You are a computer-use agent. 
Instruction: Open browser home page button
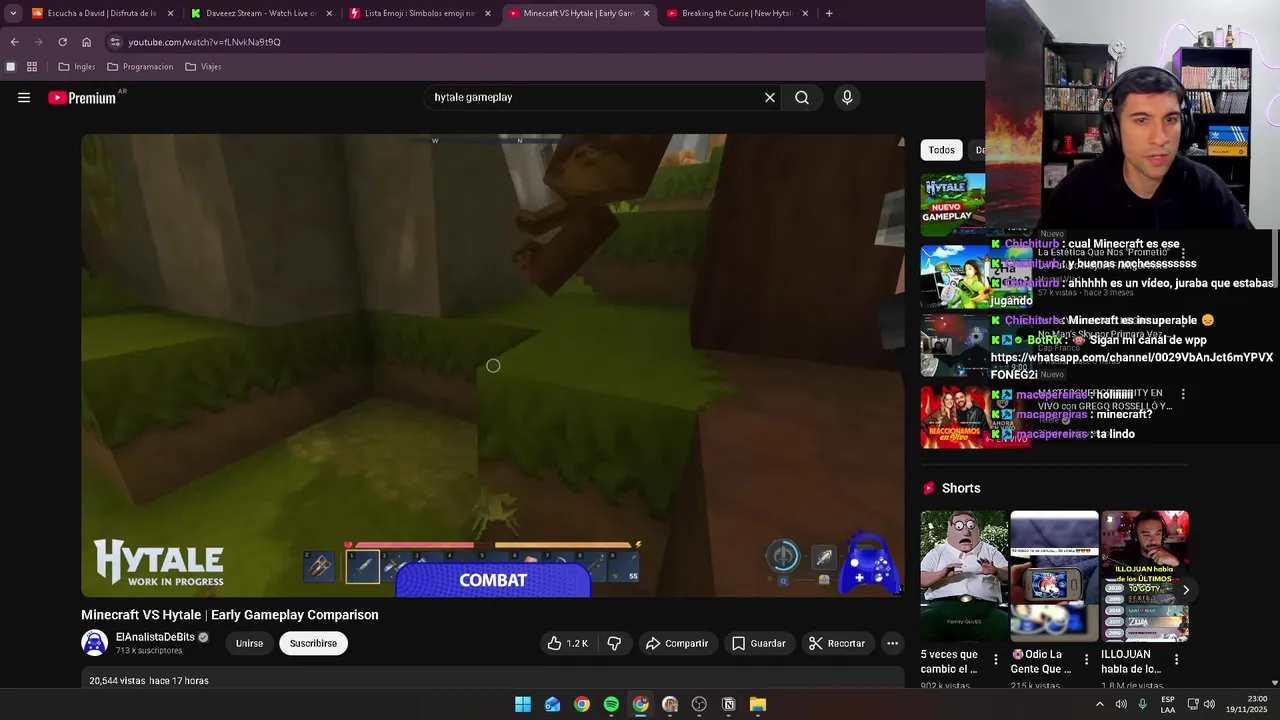(x=86, y=42)
